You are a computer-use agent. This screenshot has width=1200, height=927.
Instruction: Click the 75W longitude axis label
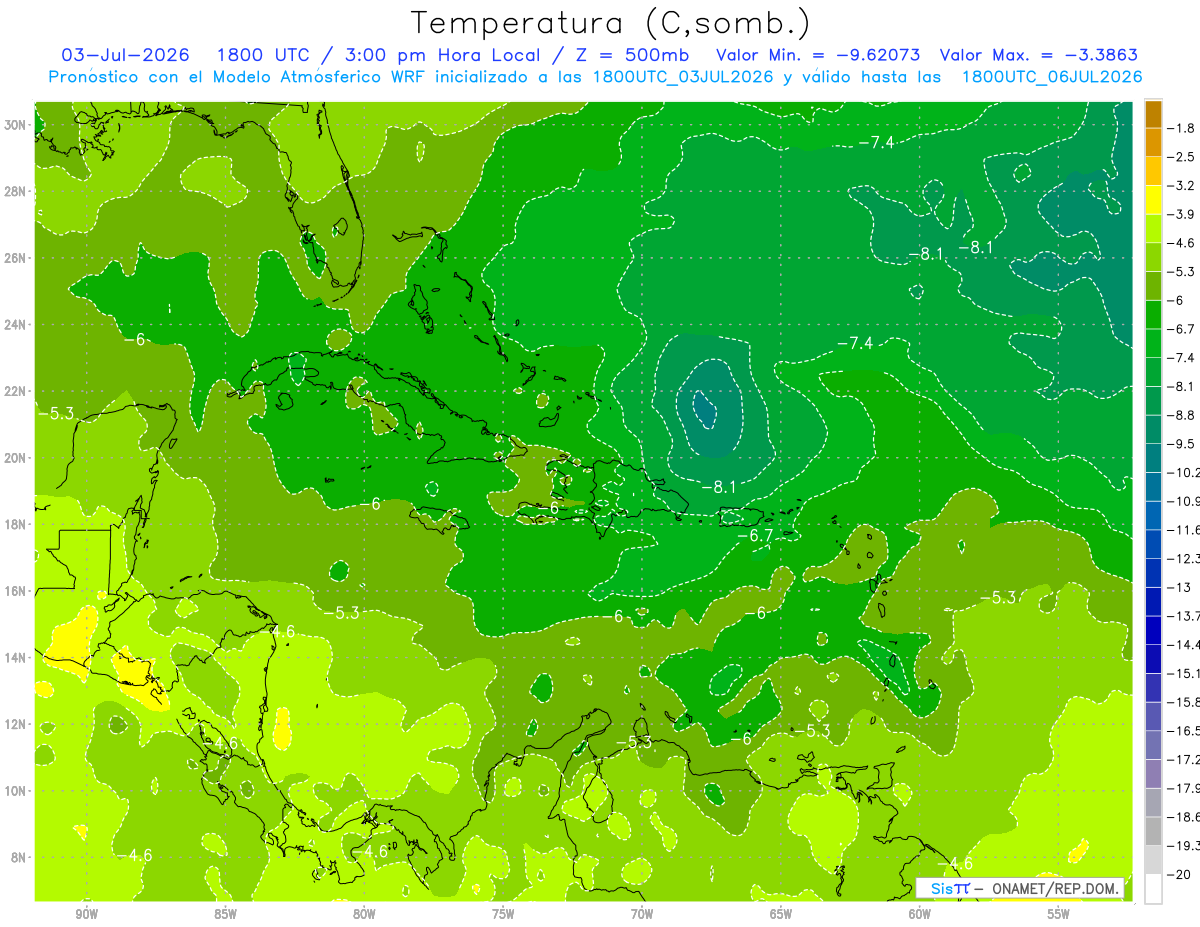click(503, 915)
